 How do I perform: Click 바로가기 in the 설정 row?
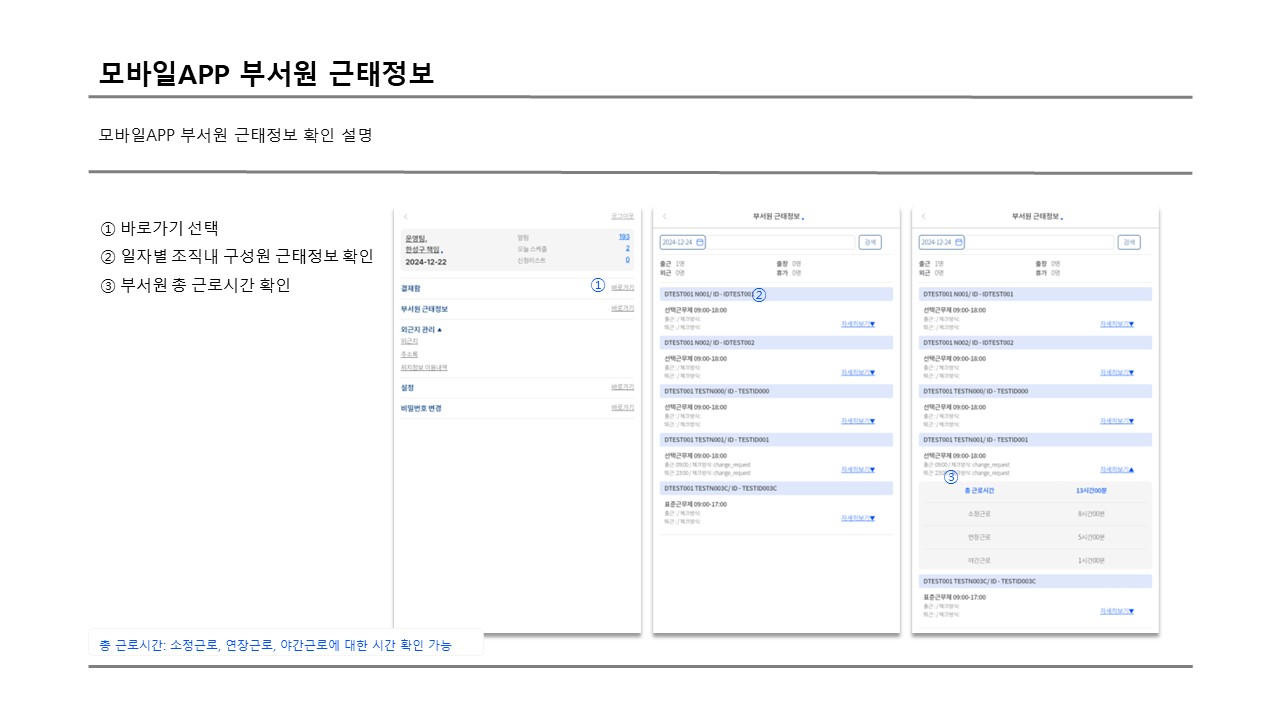[x=622, y=387]
